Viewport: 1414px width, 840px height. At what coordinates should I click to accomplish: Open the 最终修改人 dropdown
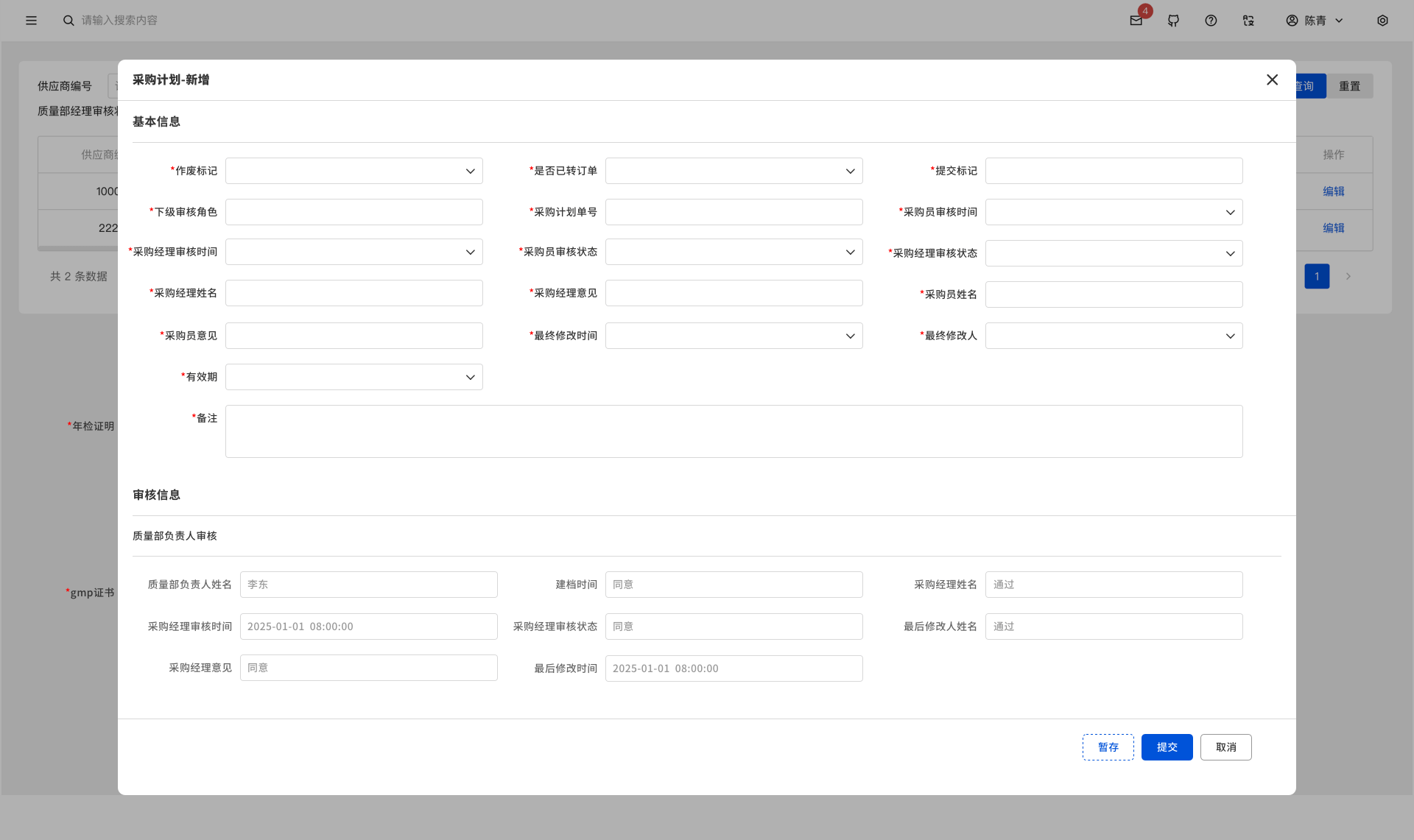point(1114,336)
